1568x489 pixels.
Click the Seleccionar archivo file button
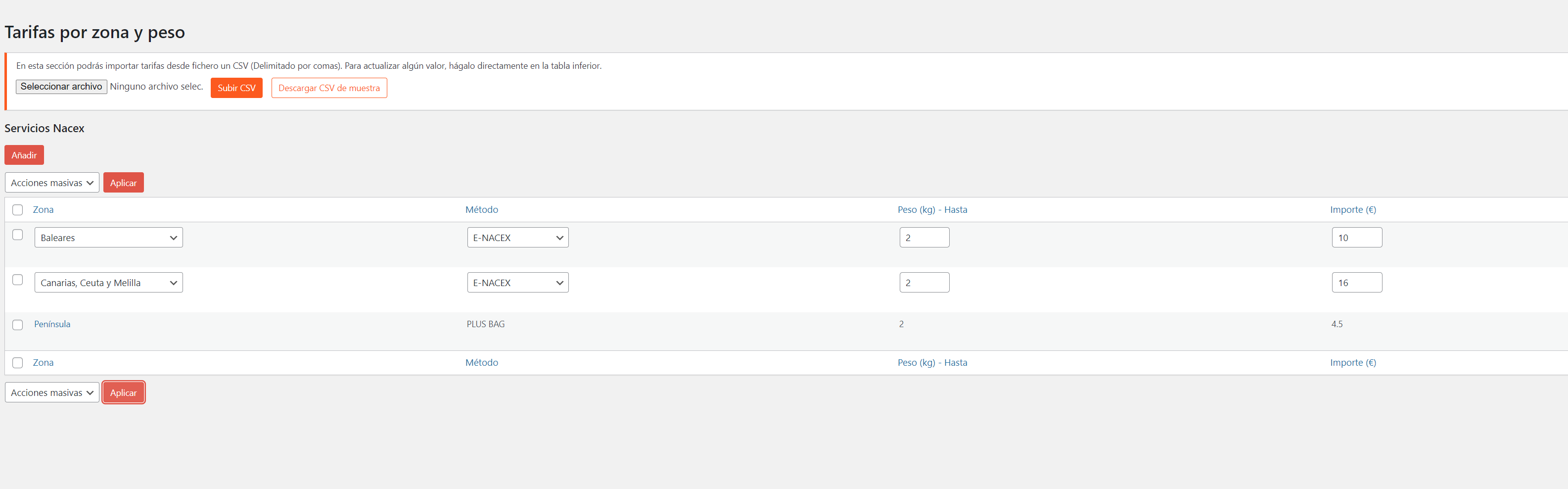[61, 87]
